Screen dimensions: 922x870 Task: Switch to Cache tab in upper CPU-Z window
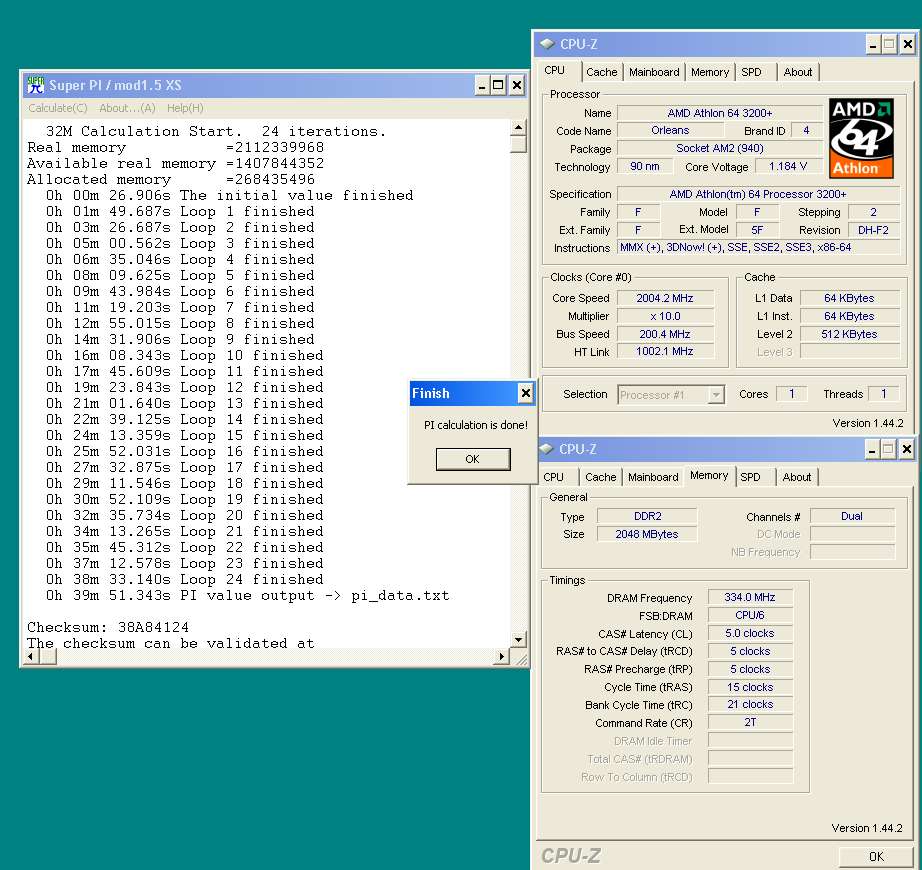pos(602,72)
